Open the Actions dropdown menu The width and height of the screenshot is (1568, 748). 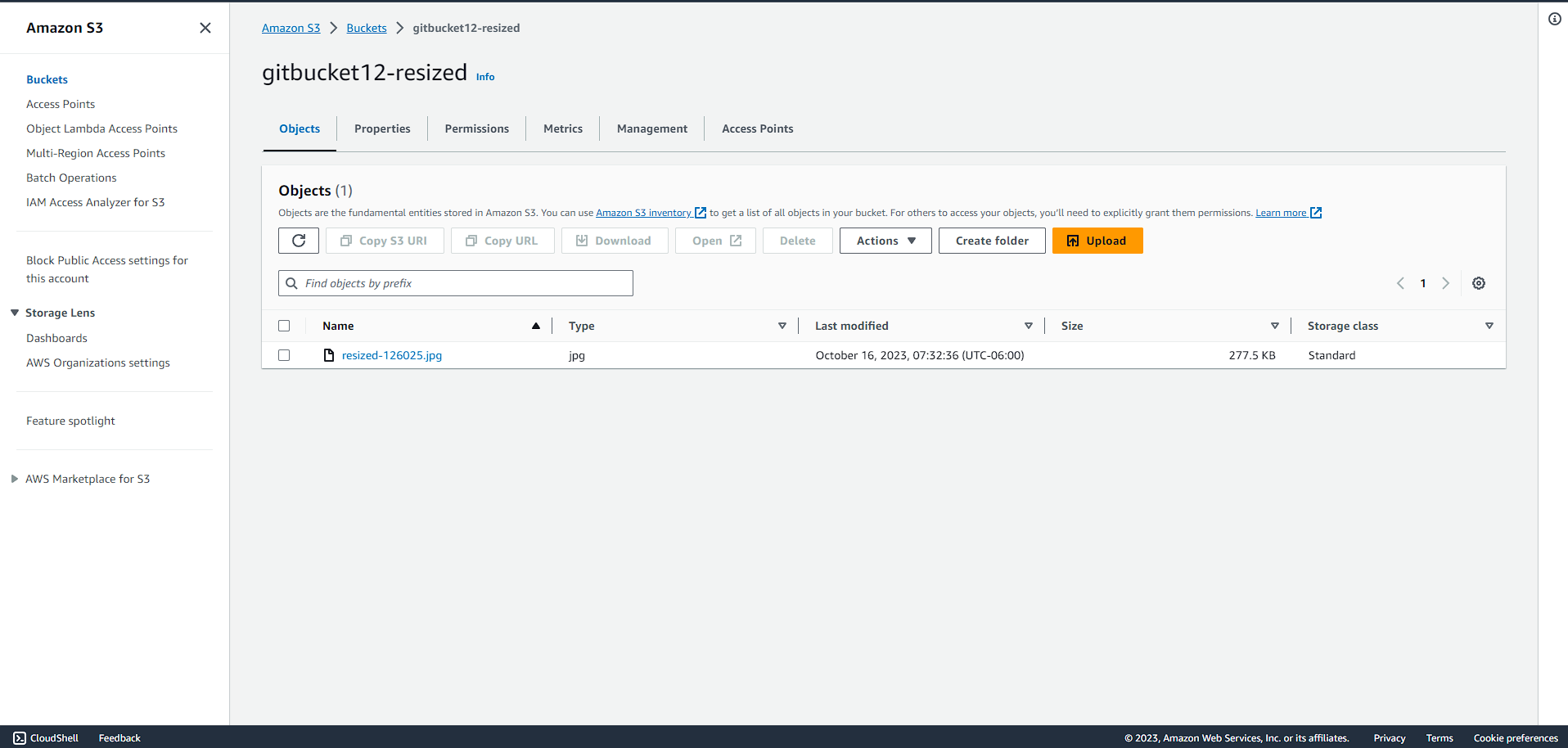coord(885,241)
